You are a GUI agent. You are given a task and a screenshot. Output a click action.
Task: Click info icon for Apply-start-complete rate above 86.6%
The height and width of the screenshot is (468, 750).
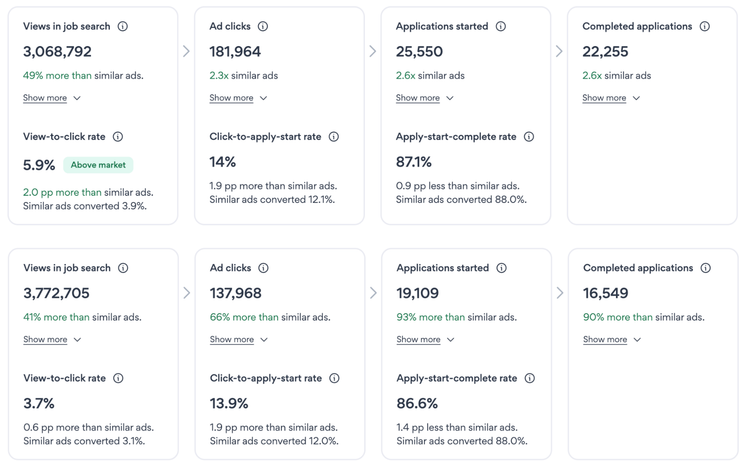coord(530,379)
